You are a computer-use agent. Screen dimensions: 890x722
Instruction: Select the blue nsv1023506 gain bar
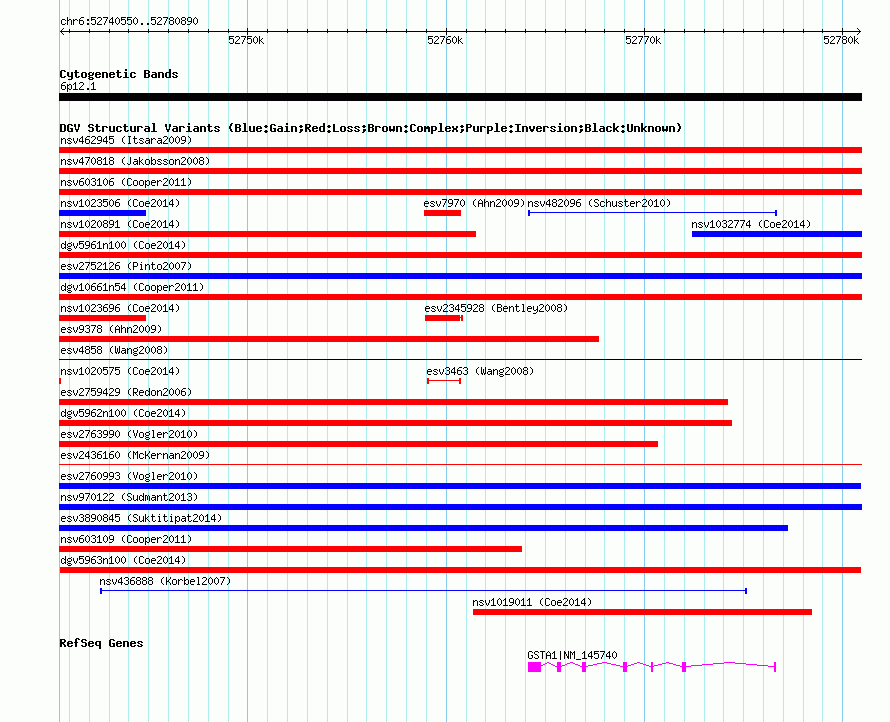pyautogui.click(x=103, y=213)
